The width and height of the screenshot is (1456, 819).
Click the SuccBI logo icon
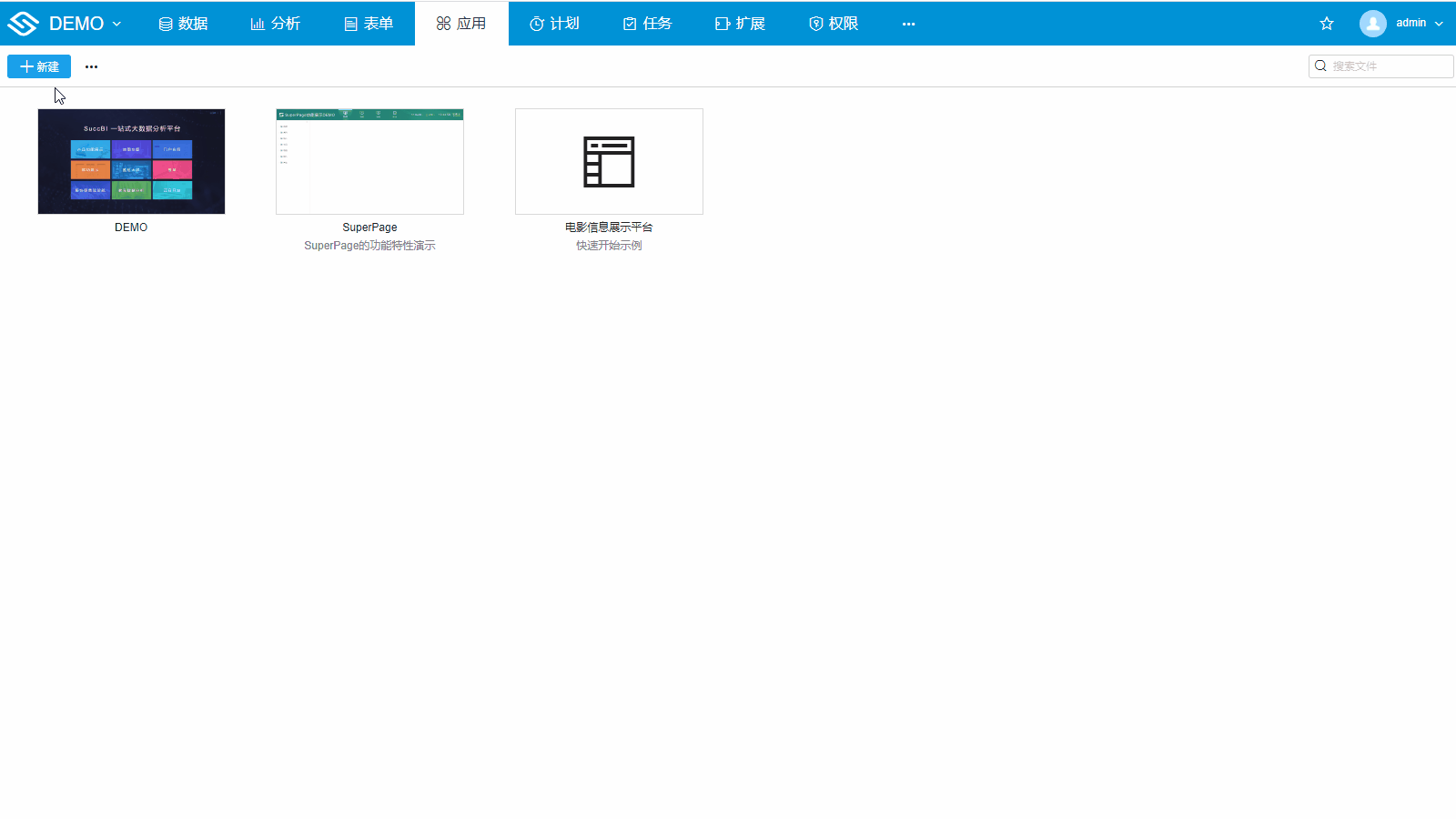click(22, 24)
